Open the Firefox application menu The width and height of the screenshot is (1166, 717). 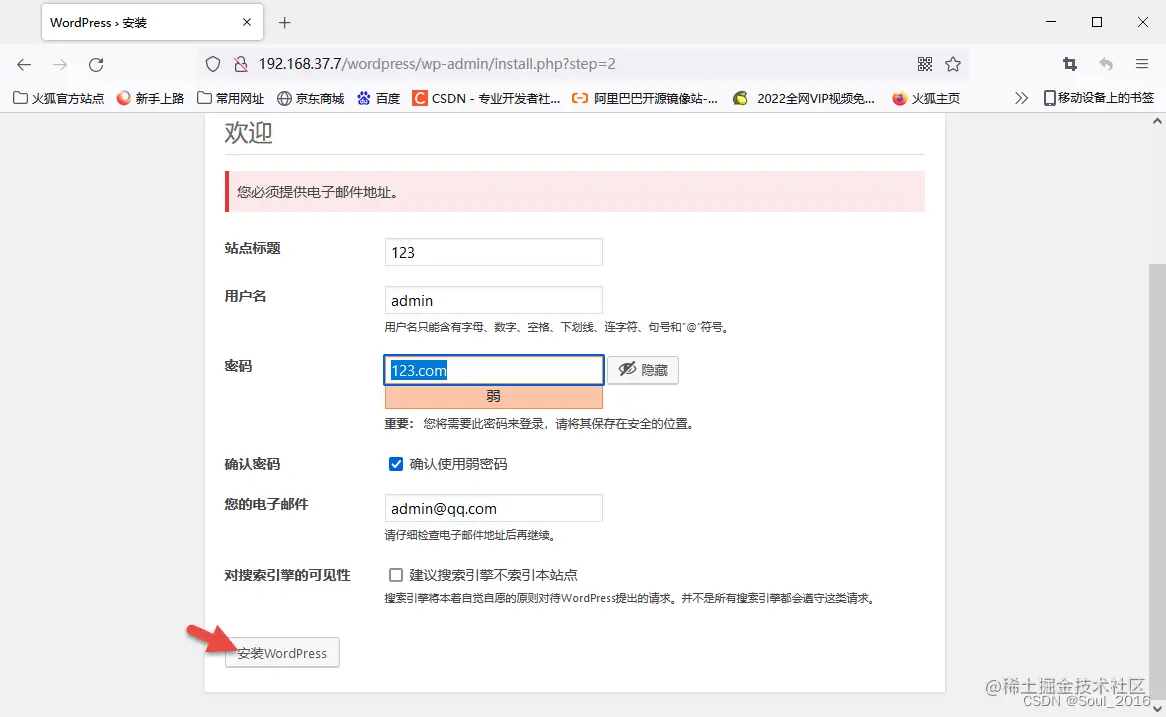(1141, 63)
